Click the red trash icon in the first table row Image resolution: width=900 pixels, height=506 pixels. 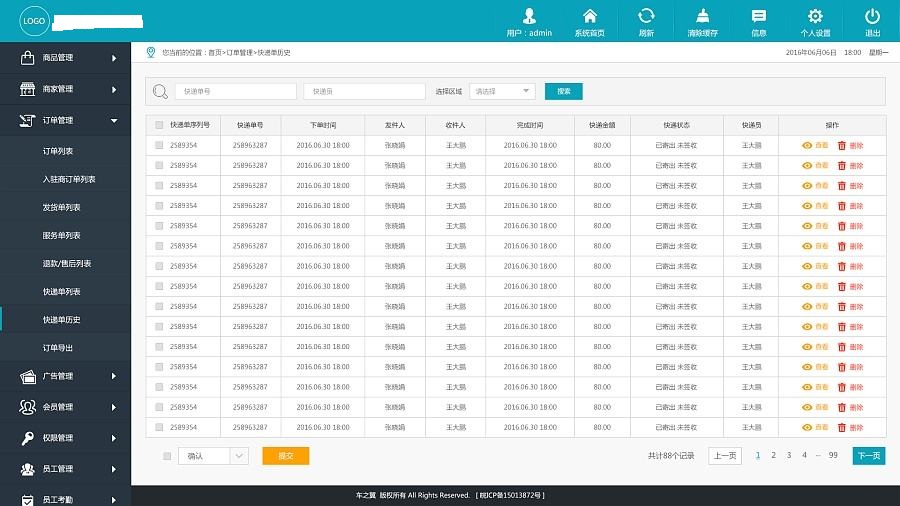tap(841, 146)
